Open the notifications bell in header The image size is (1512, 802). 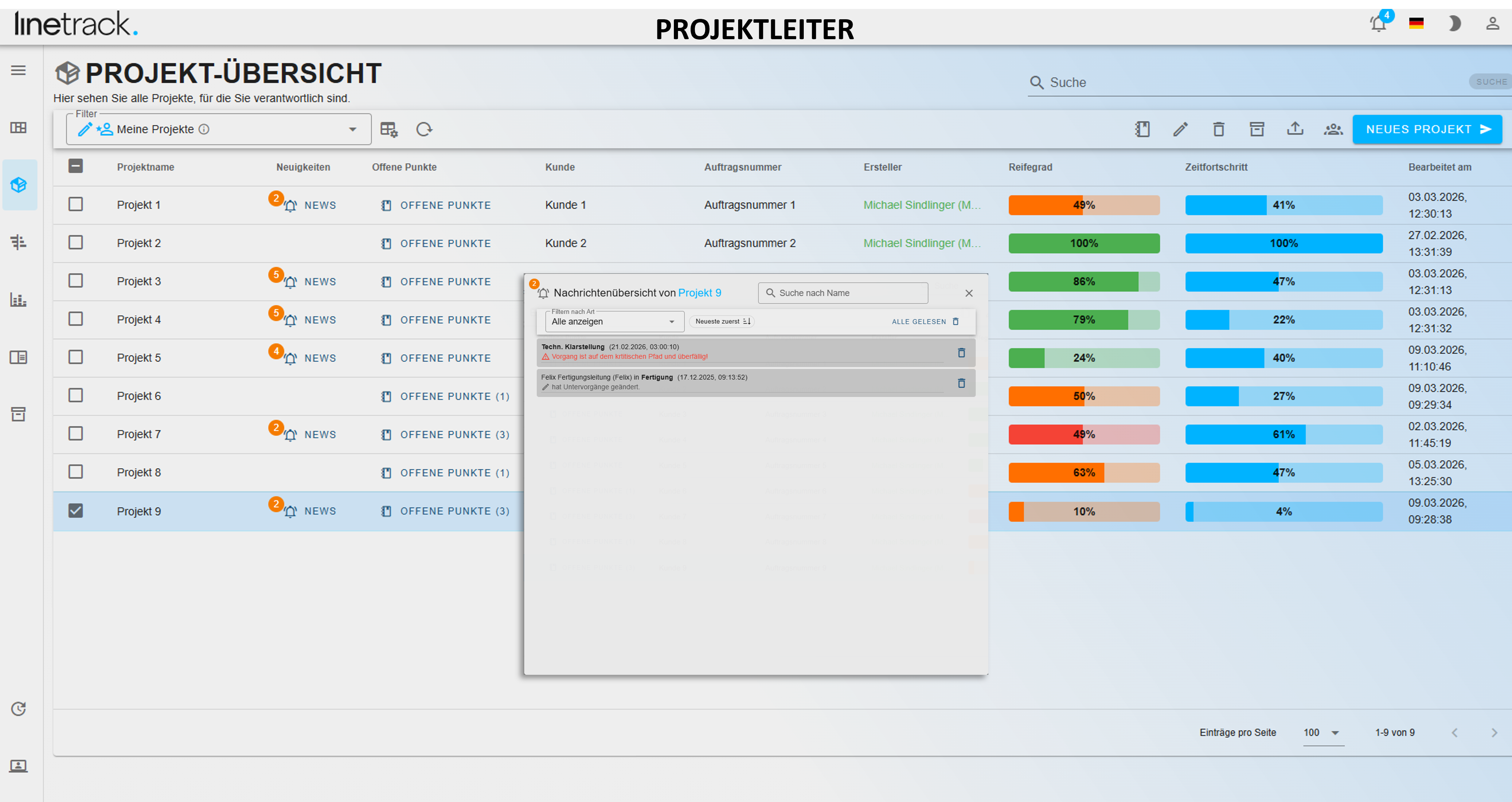[x=1378, y=24]
